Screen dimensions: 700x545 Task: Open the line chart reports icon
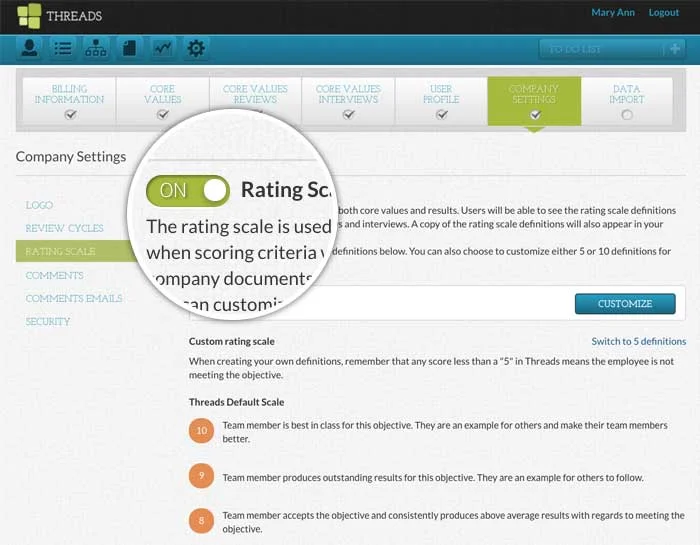(162, 48)
